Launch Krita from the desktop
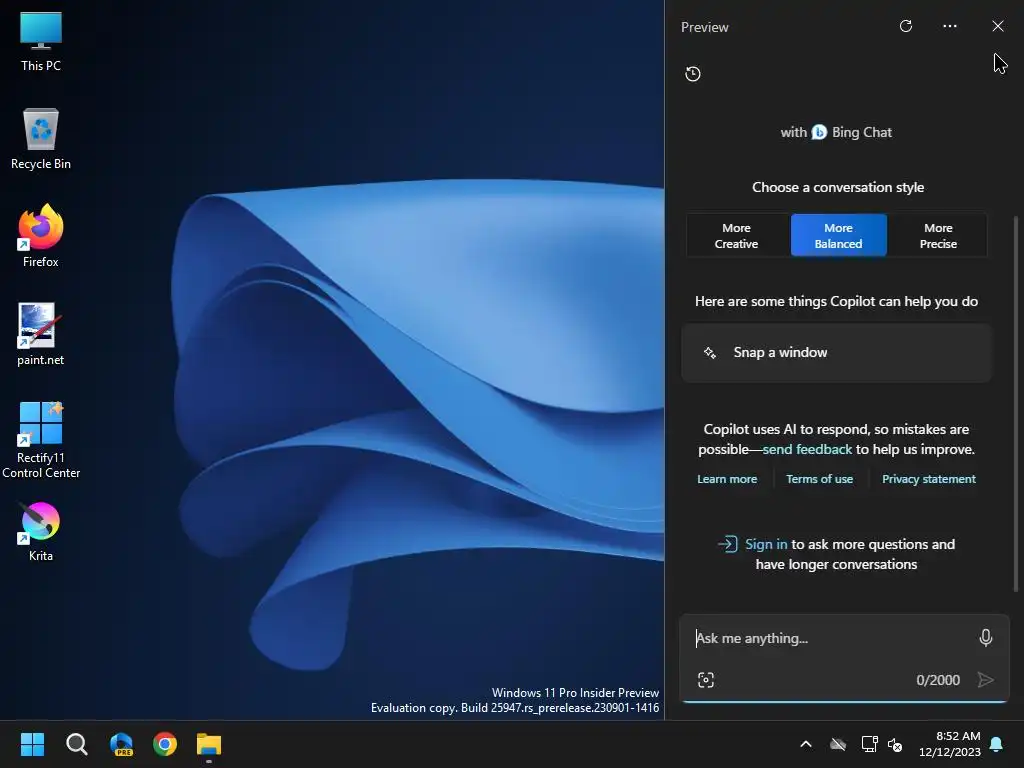The width and height of the screenshot is (1024, 768). coord(40,532)
